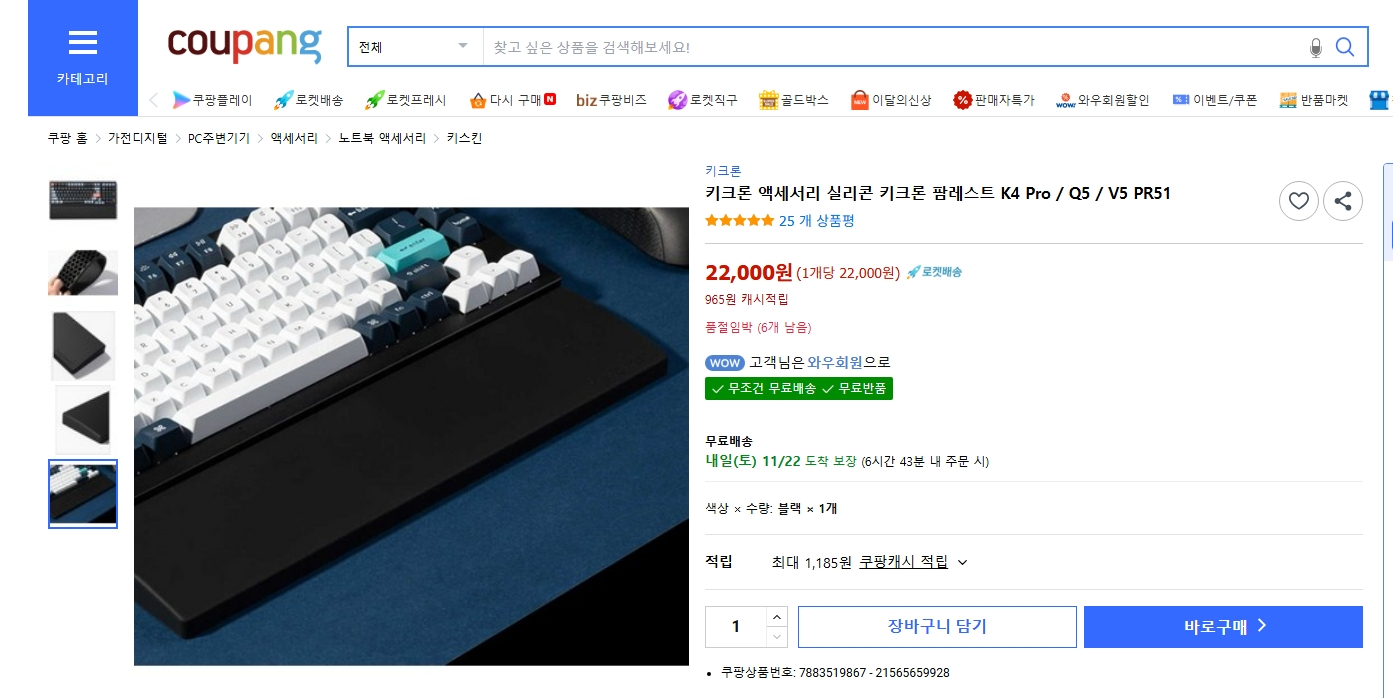Screen dimensions: 1393x698
Task: Open the 골드박스 menu item
Action: pyautogui.click(x=794, y=100)
